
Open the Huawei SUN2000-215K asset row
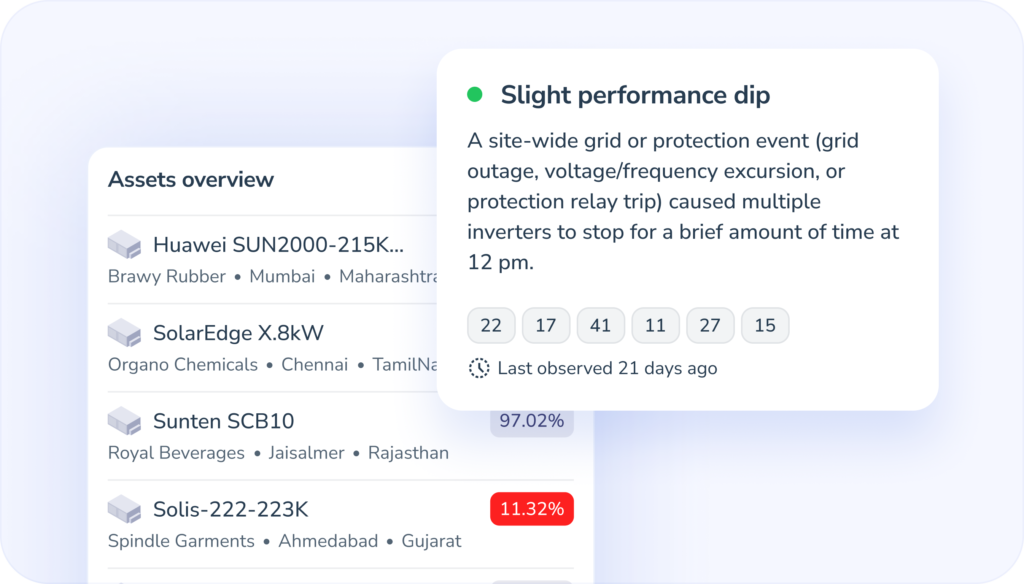point(278,245)
